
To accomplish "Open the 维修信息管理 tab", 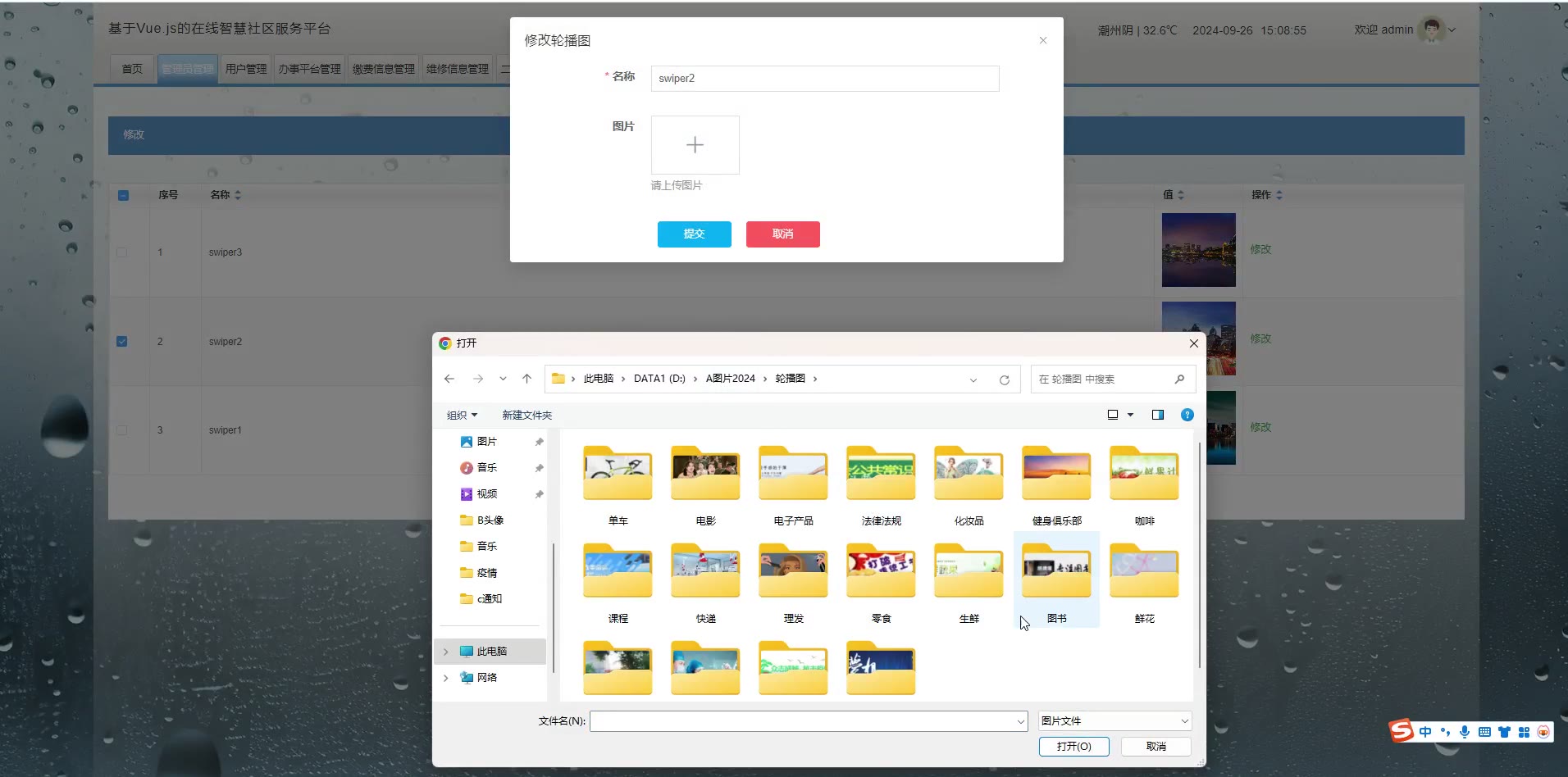I will (x=458, y=69).
